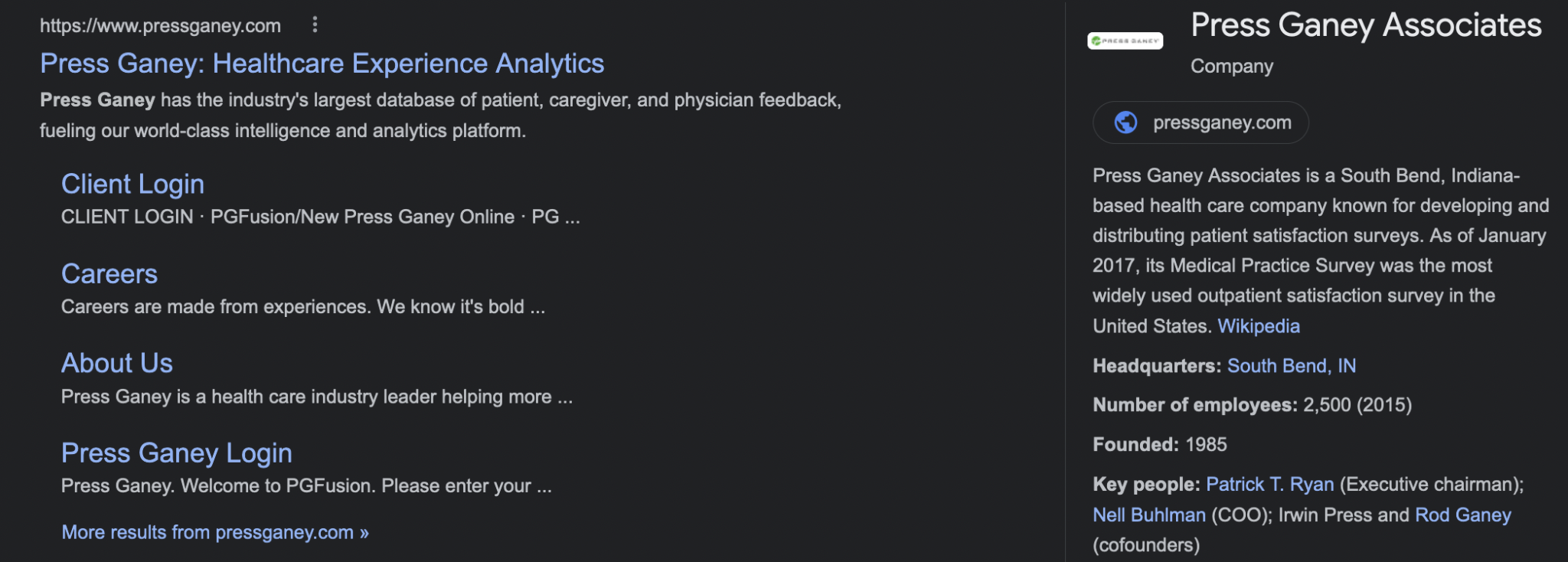Click the Number of employees fact line

click(x=1252, y=405)
